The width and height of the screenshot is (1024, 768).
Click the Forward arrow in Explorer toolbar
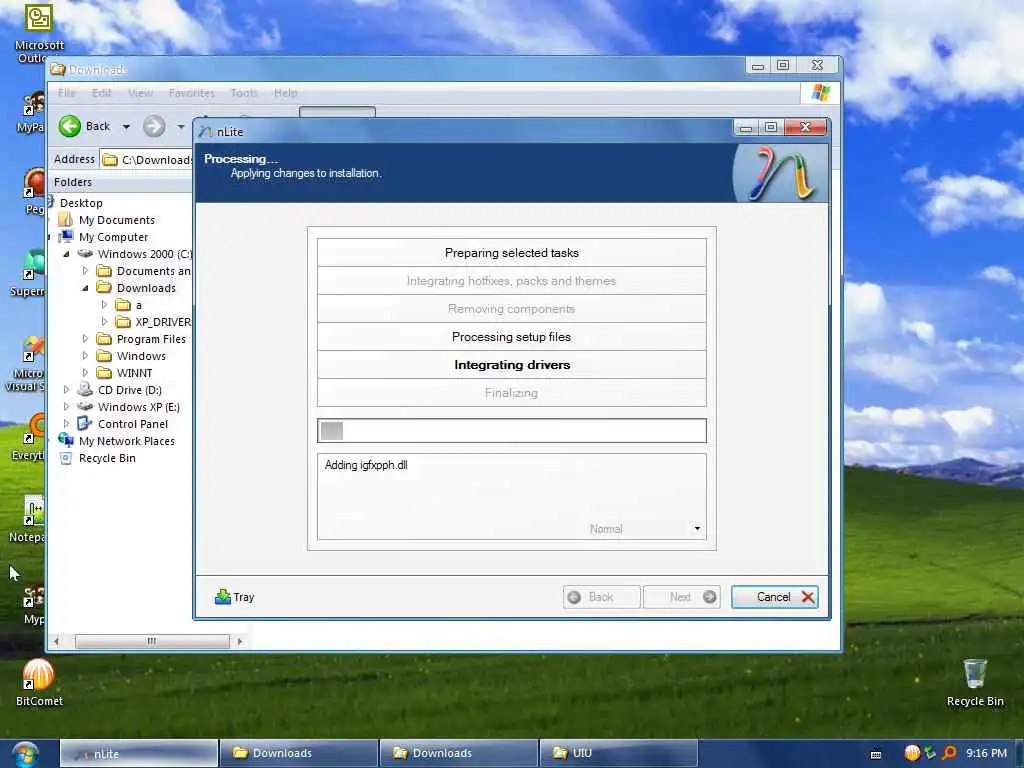tap(154, 126)
